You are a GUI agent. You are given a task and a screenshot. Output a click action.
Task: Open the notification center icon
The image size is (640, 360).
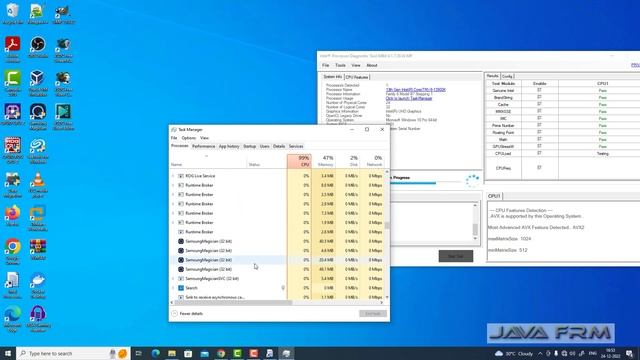pyautogui.click(x=629, y=353)
